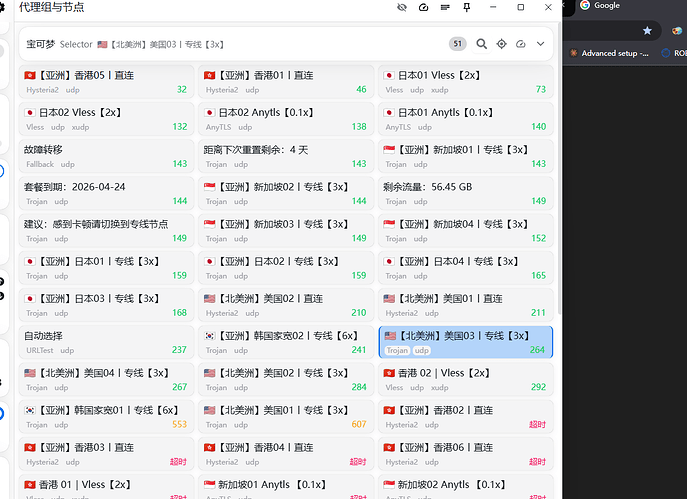Select node 【亚洲】日本04 | 专线【3x】

pos(466,268)
